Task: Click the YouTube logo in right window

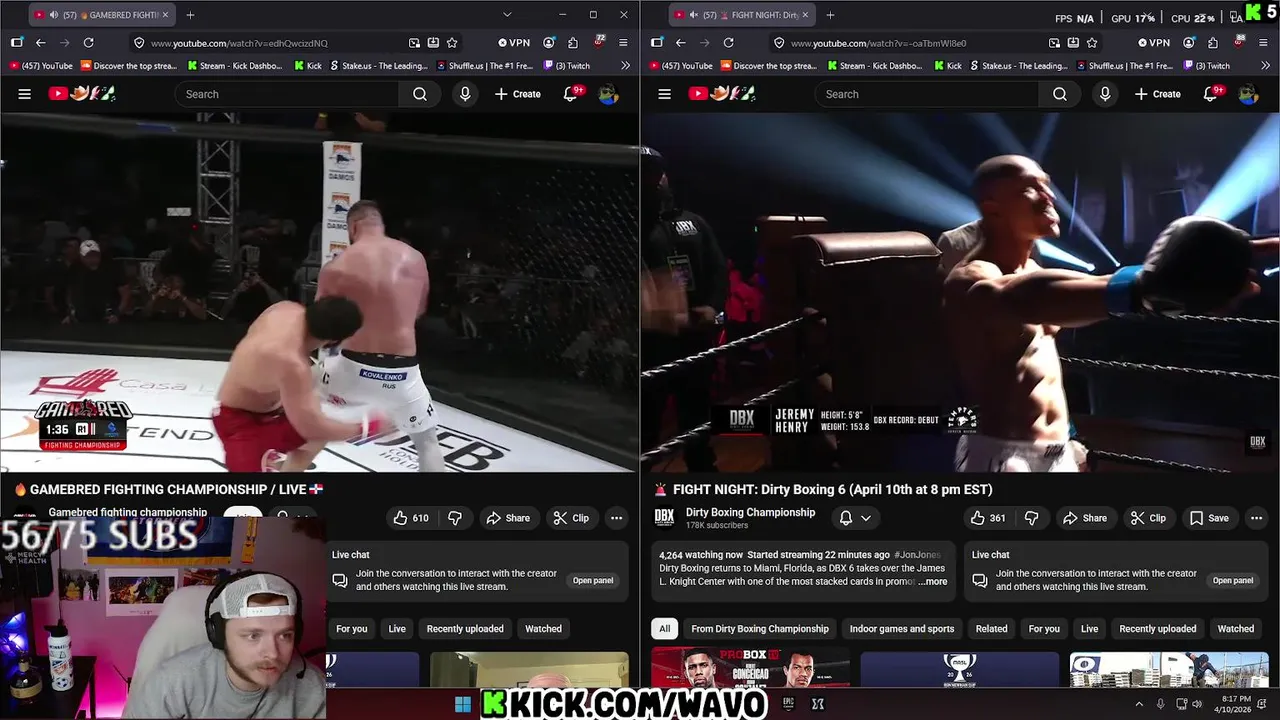Action: pyautogui.click(x=722, y=94)
